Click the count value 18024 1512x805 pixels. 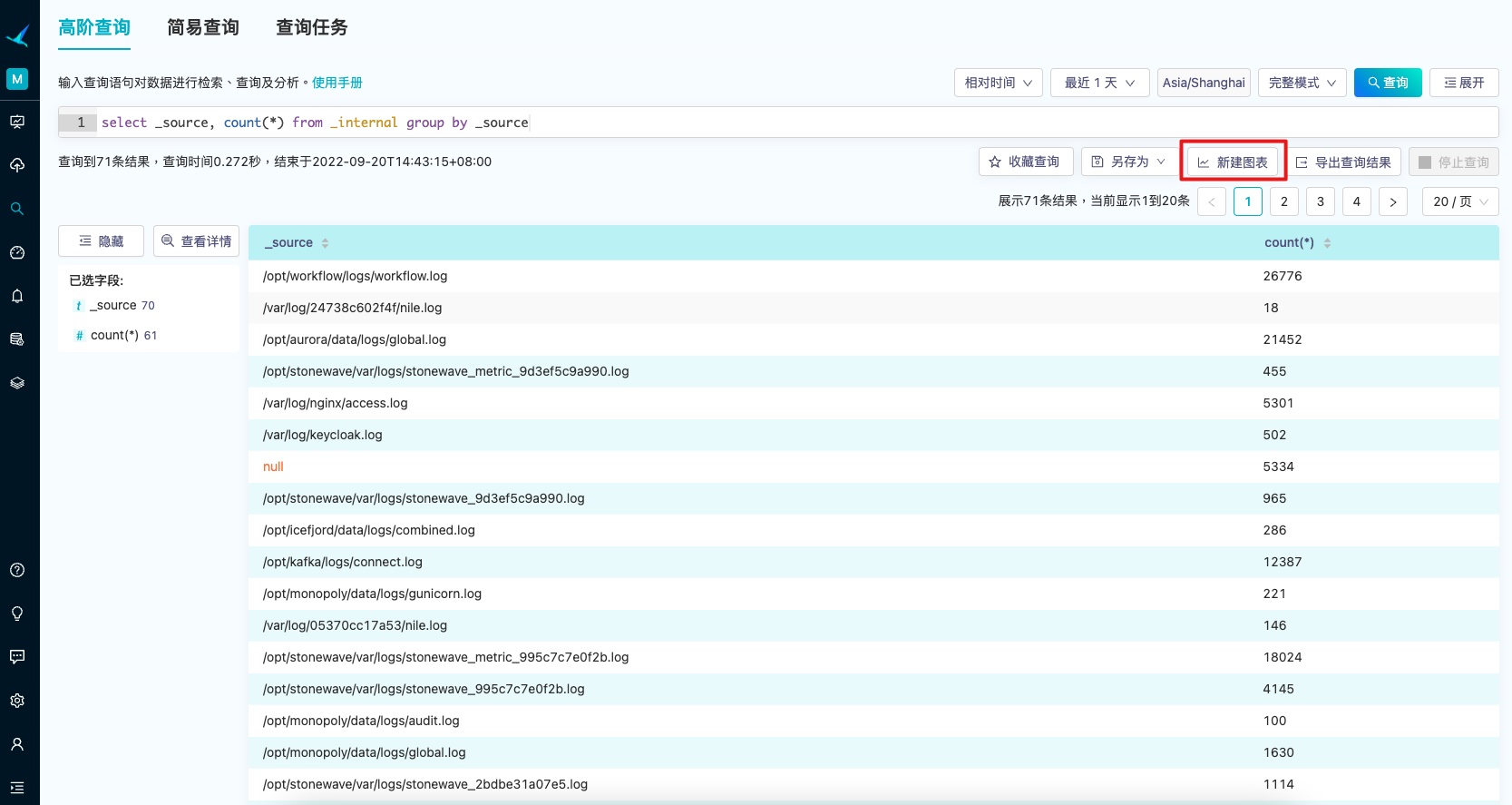[1283, 657]
